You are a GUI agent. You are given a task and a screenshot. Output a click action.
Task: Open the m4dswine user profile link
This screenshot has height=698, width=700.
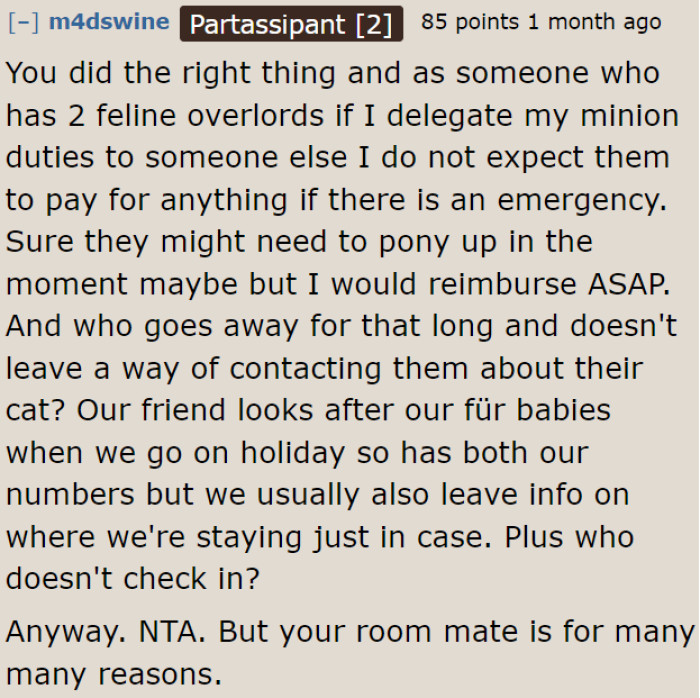click(x=109, y=22)
